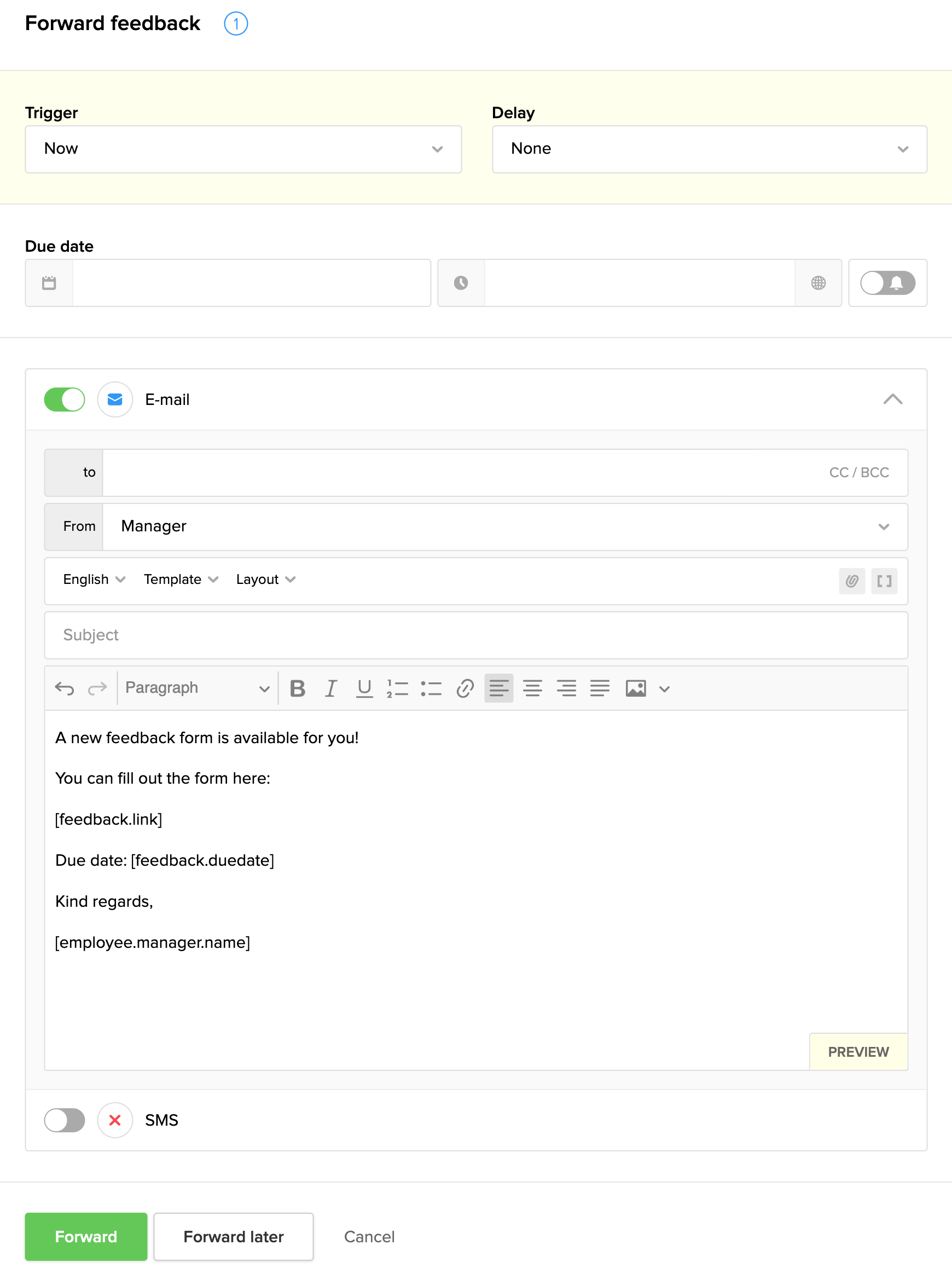Collapse the E-mail section
Screen dimensions: 952x1274
coord(892,399)
